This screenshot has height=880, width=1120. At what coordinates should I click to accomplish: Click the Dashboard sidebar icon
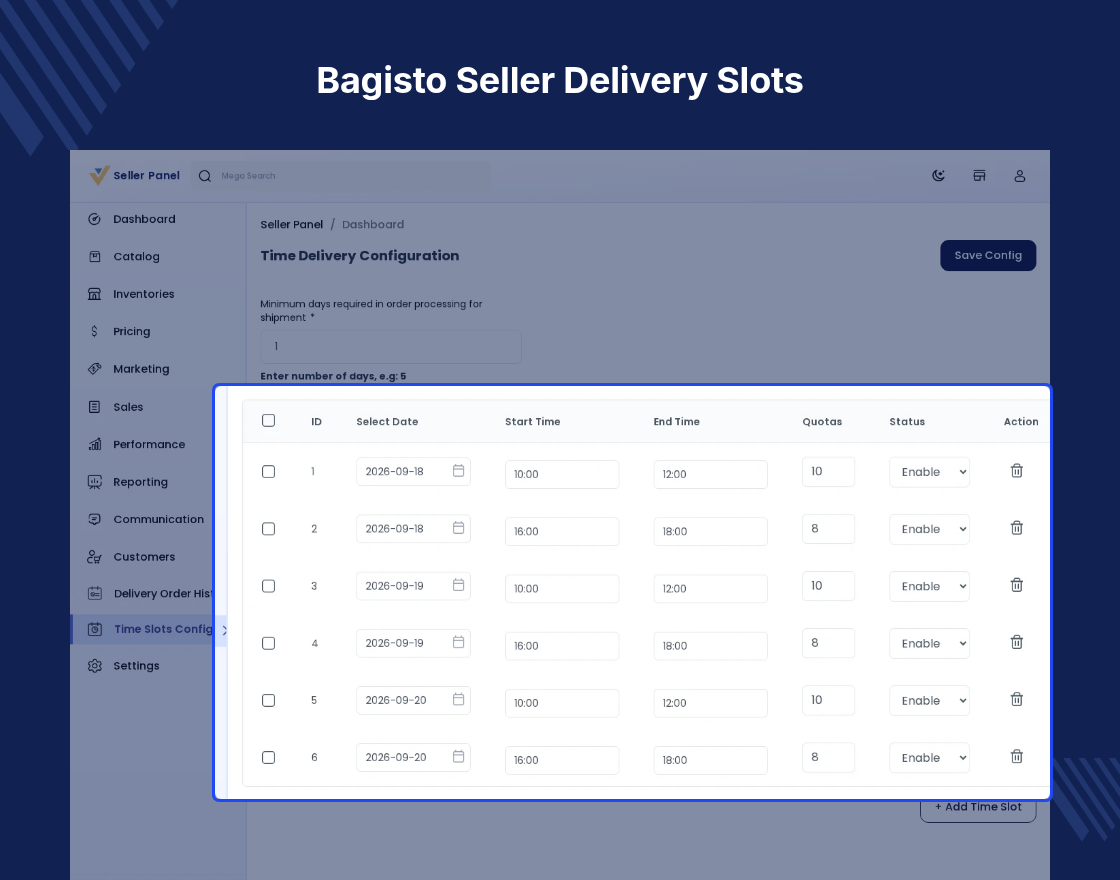(x=94, y=219)
